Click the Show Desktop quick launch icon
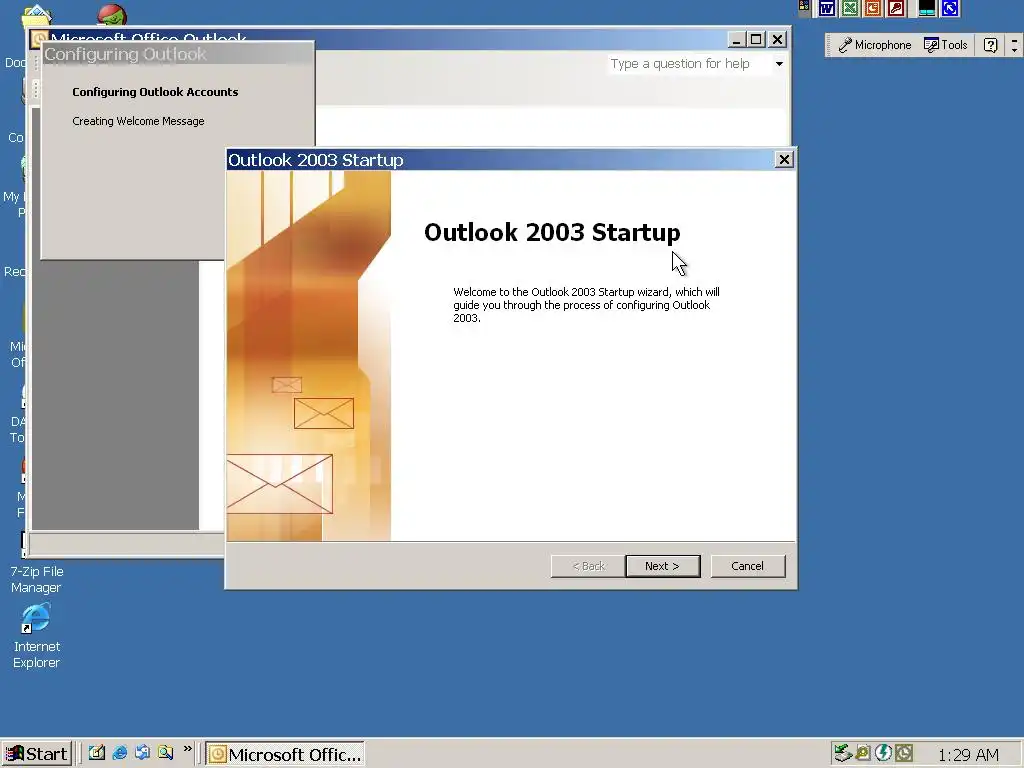This screenshot has width=1024, height=768. coord(97,753)
